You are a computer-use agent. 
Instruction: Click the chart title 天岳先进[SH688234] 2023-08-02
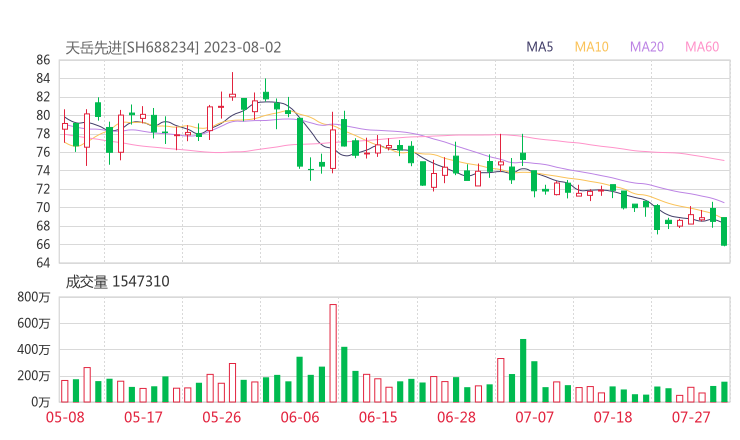173,48
